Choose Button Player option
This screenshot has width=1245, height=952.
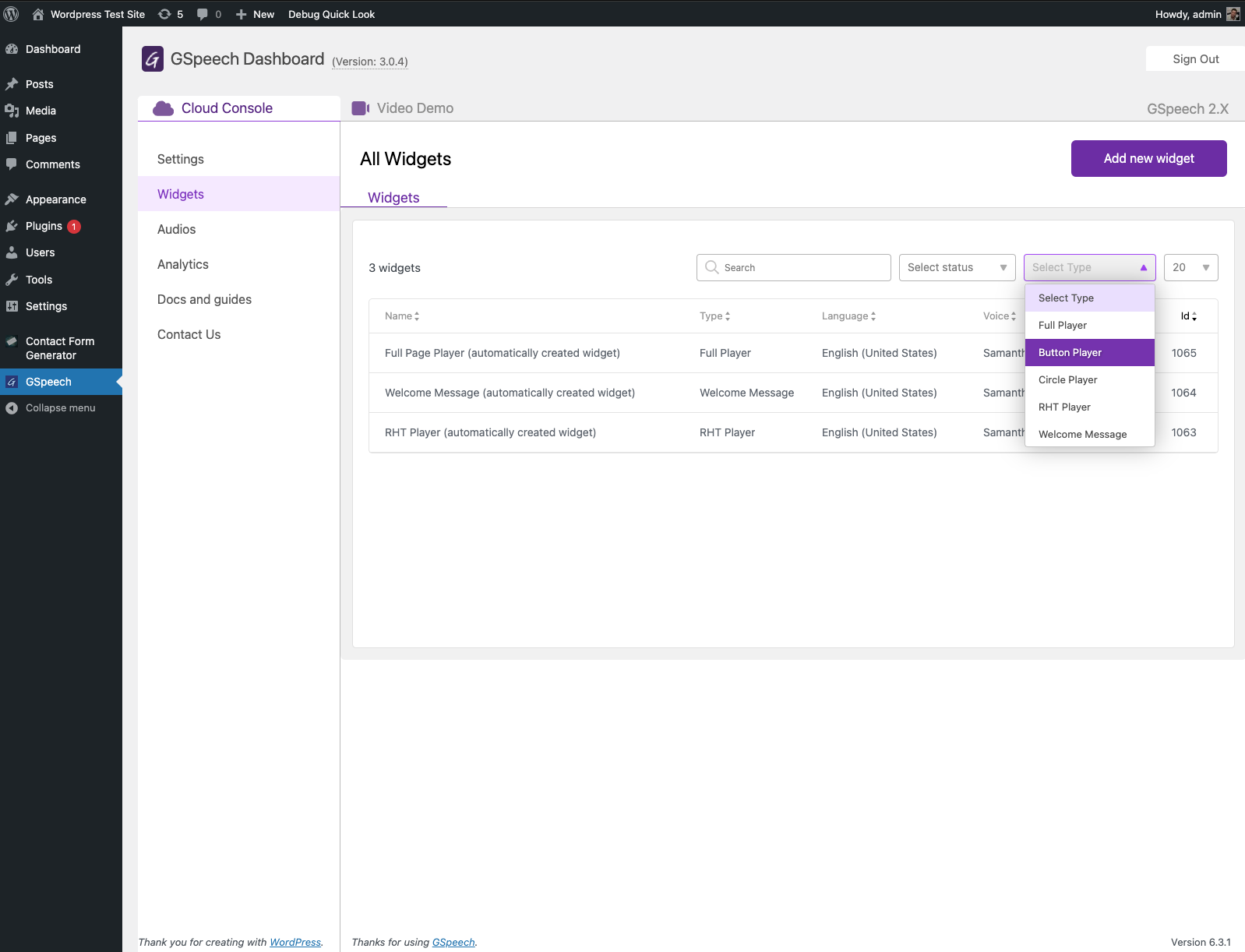[x=1090, y=352]
